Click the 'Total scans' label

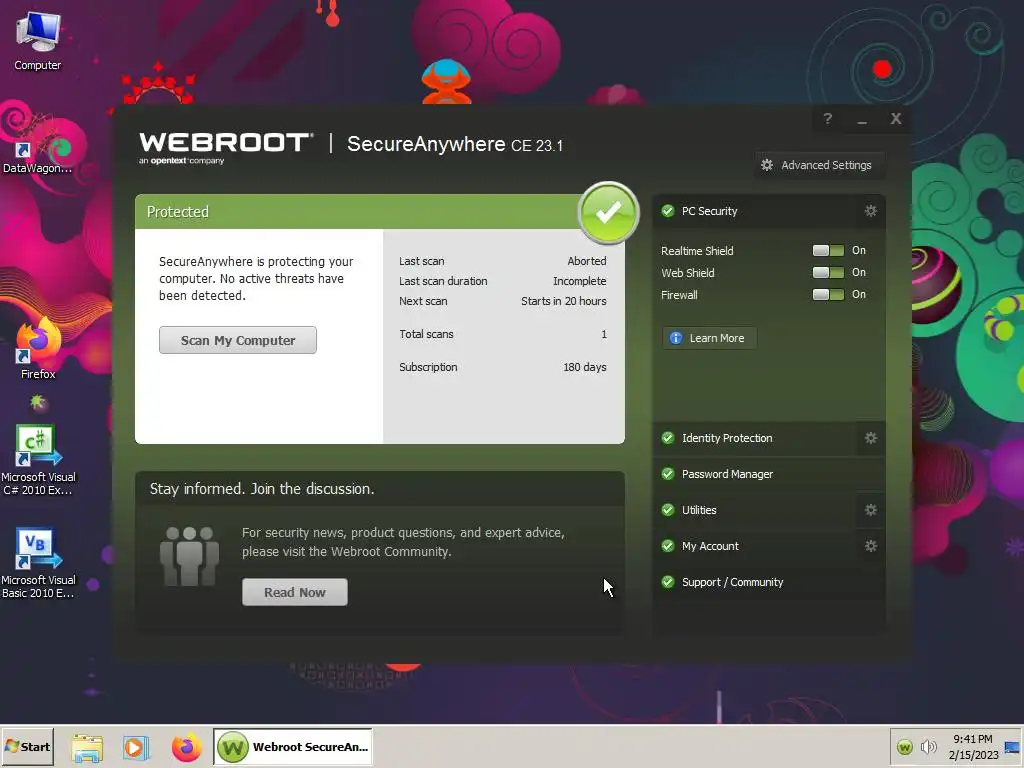[426, 334]
